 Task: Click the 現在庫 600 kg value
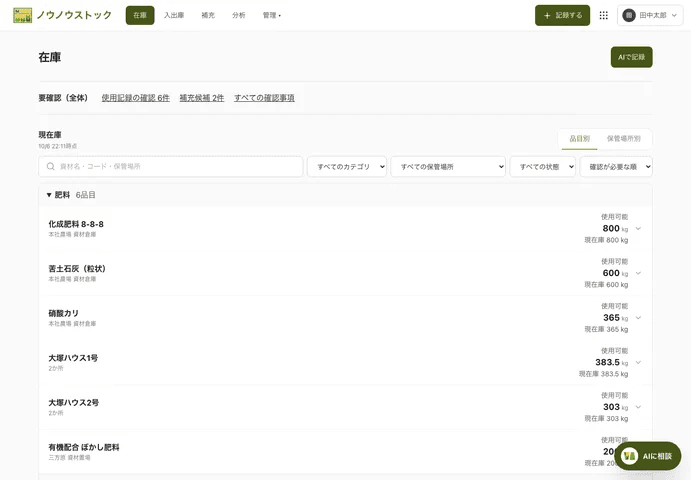tap(606, 285)
